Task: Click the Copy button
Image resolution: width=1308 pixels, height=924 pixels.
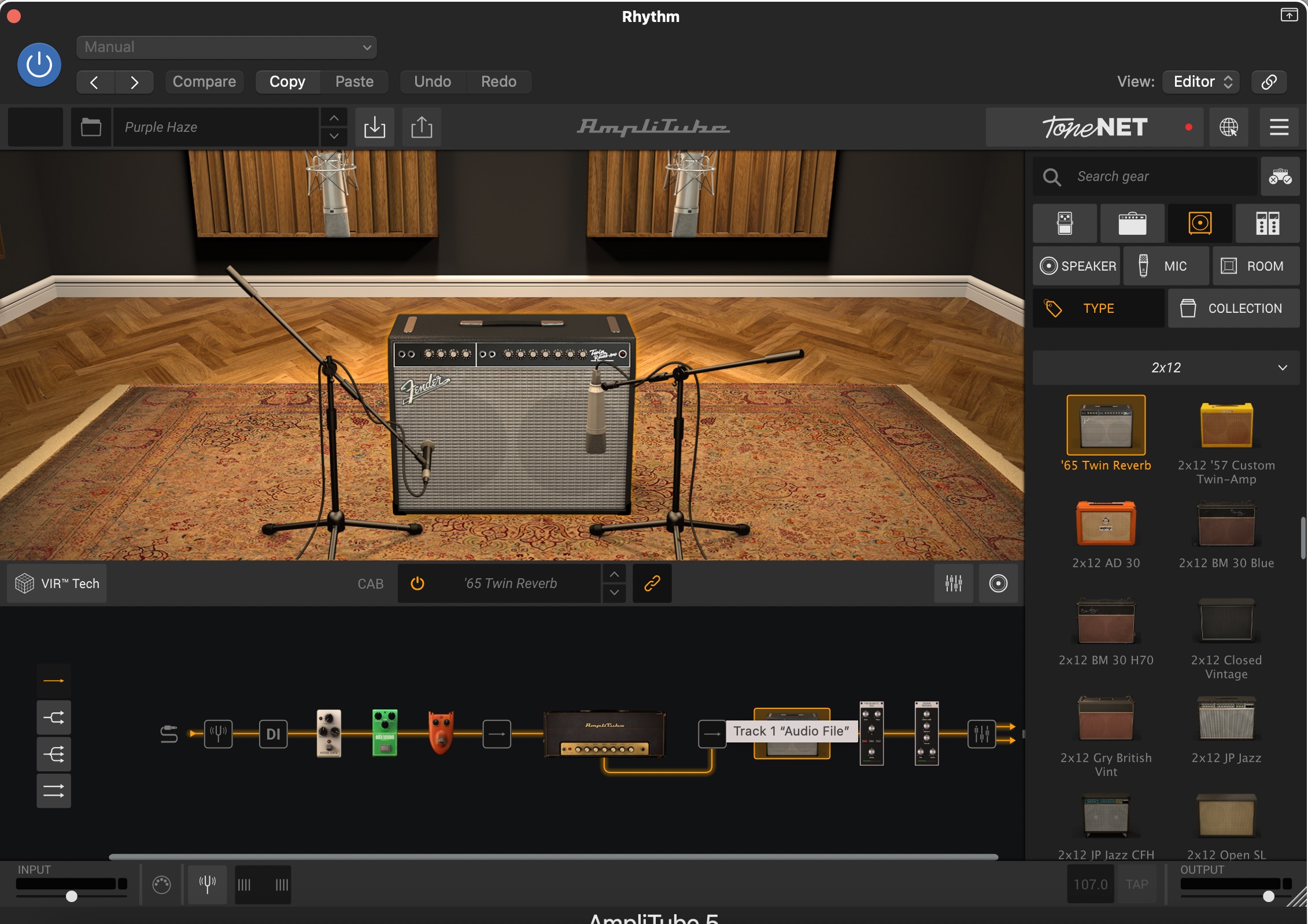Action: [287, 82]
